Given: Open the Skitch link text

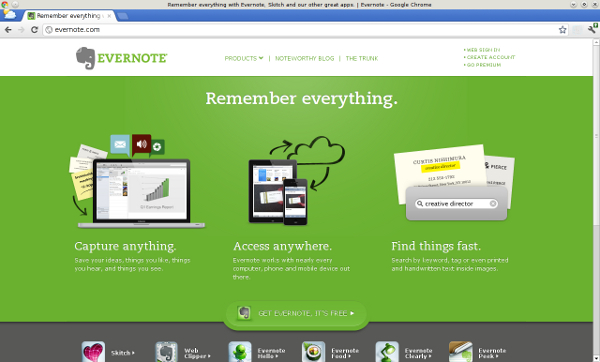Looking at the screenshot, I should tap(122, 353).
